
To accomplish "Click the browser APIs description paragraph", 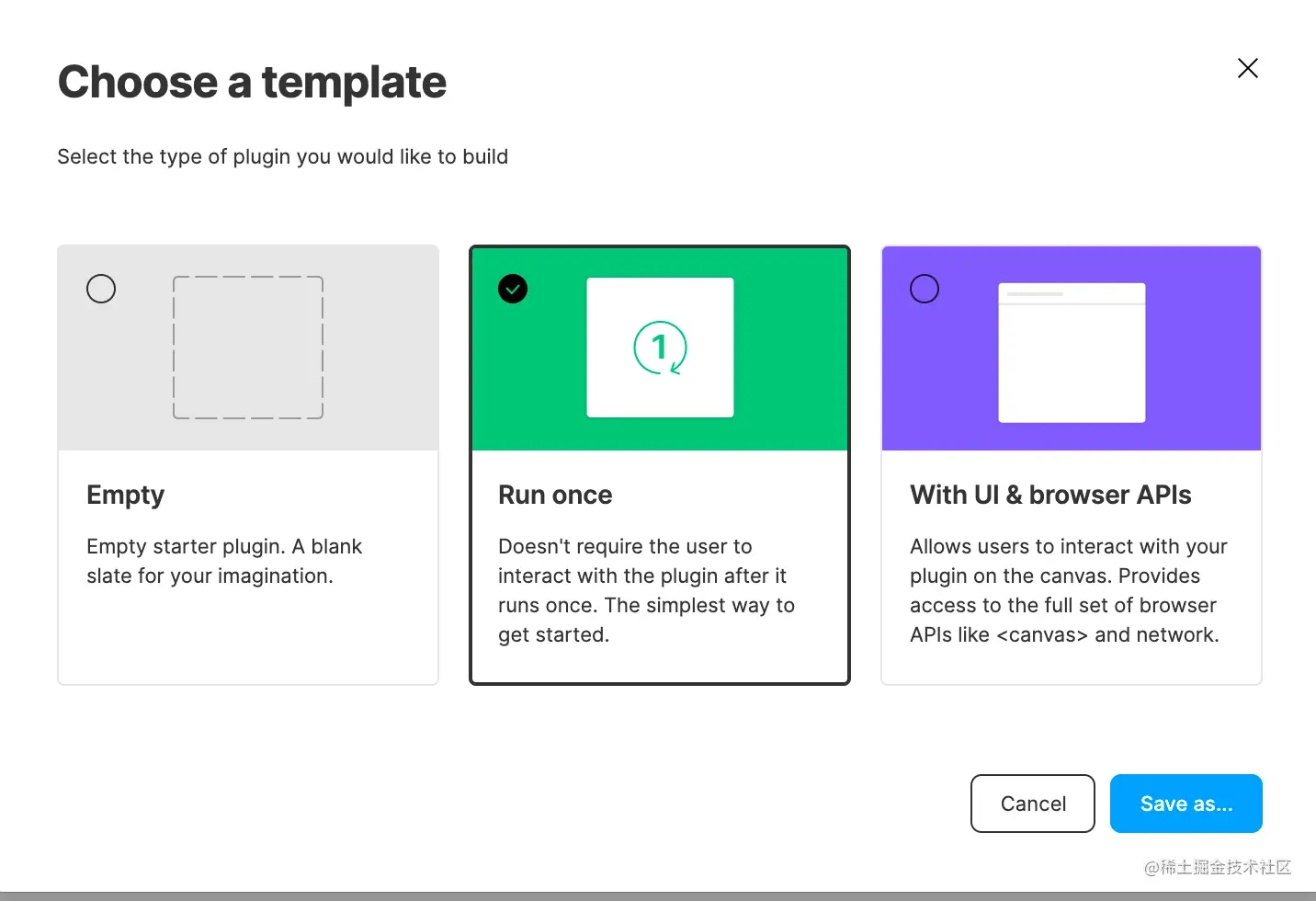I will point(1069,590).
